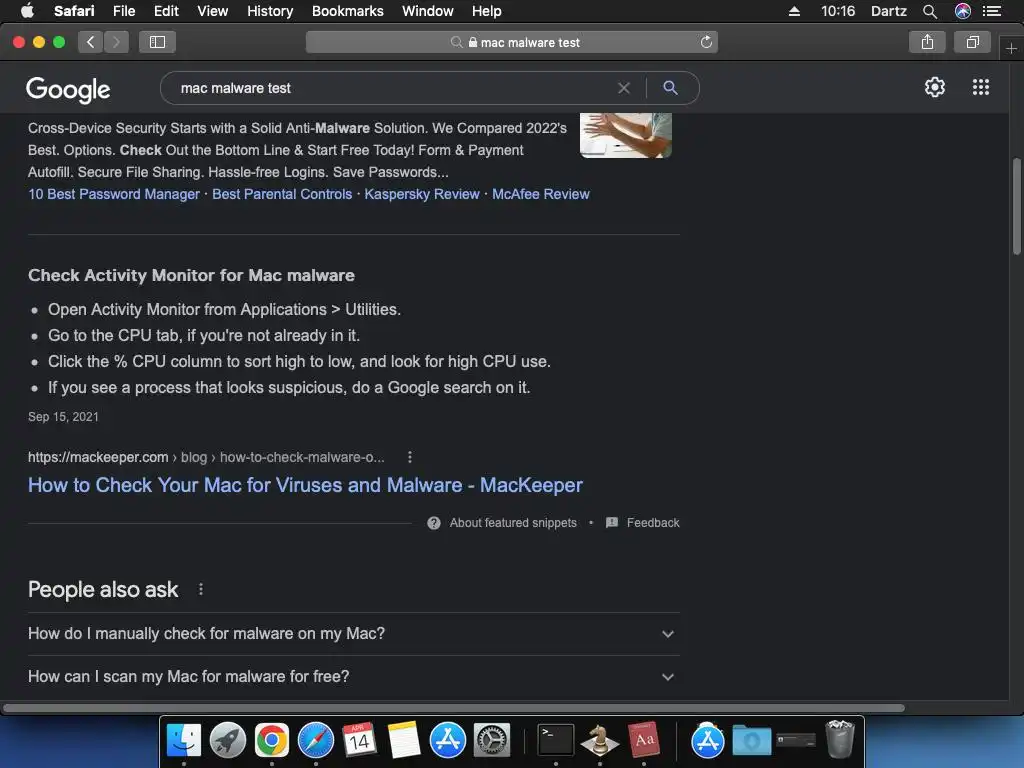Reload the page using the refresh icon
This screenshot has width=1024, height=768.
(706, 42)
